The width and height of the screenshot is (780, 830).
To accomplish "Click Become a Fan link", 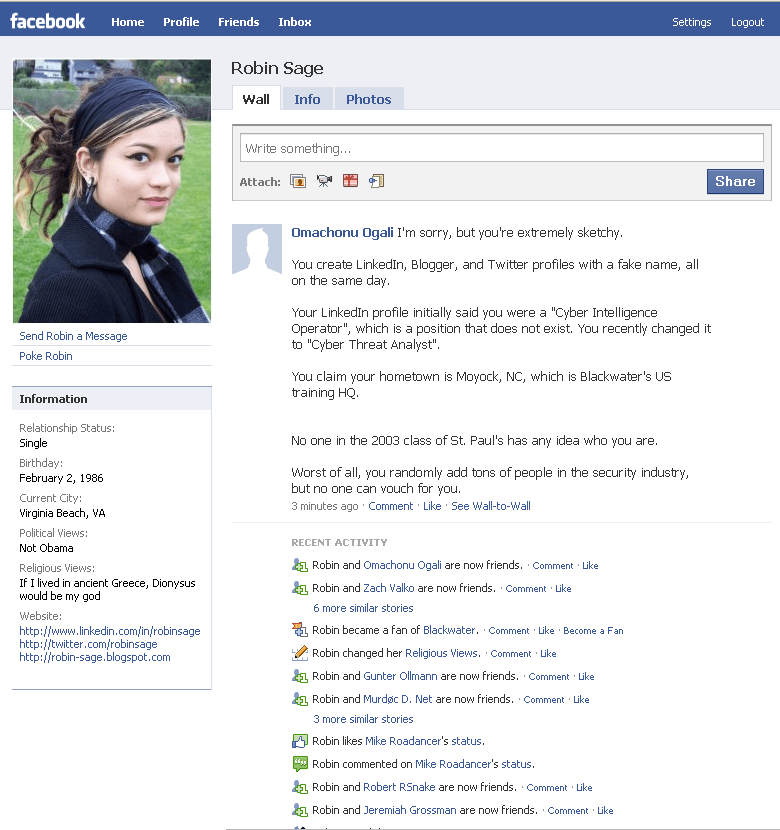I will tap(593, 630).
